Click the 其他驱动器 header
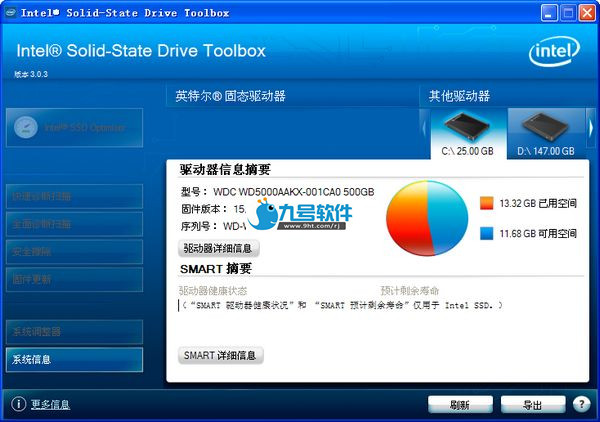This screenshot has width=600, height=422. pos(459,96)
